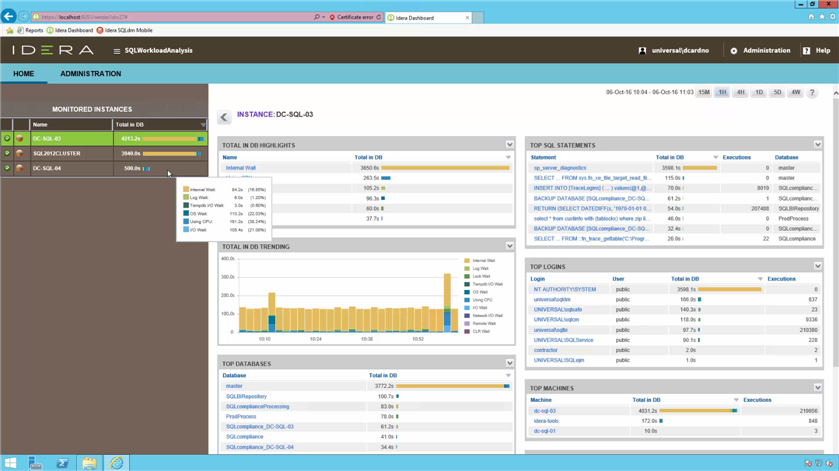Click the universal\dcardno user menu
This screenshot has height=471, width=839.
coord(680,50)
